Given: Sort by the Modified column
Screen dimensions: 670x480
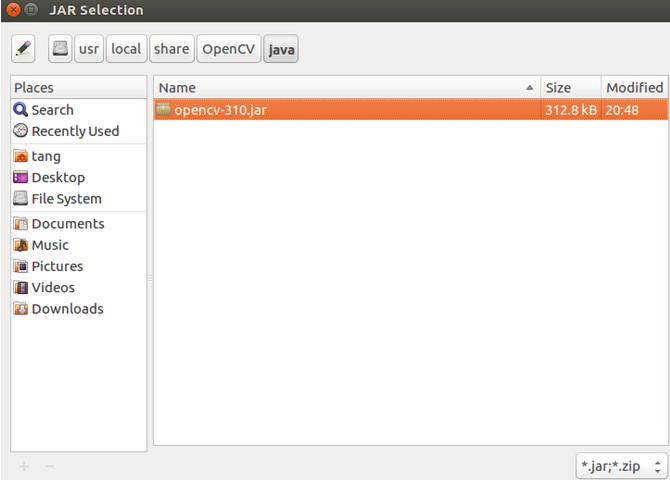Looking at the screenshot, I should tap(635, 88).
